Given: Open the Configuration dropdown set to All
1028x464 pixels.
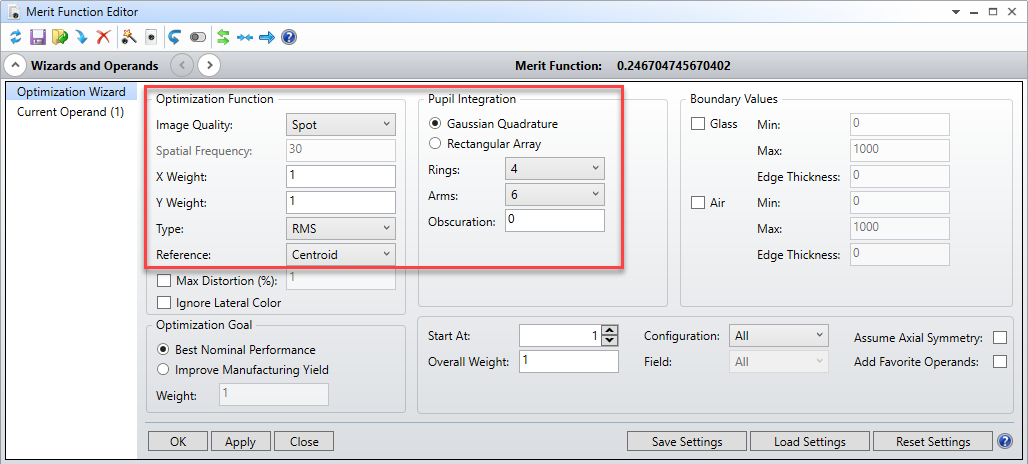Looking at the screenshot, I should point(779,336).
